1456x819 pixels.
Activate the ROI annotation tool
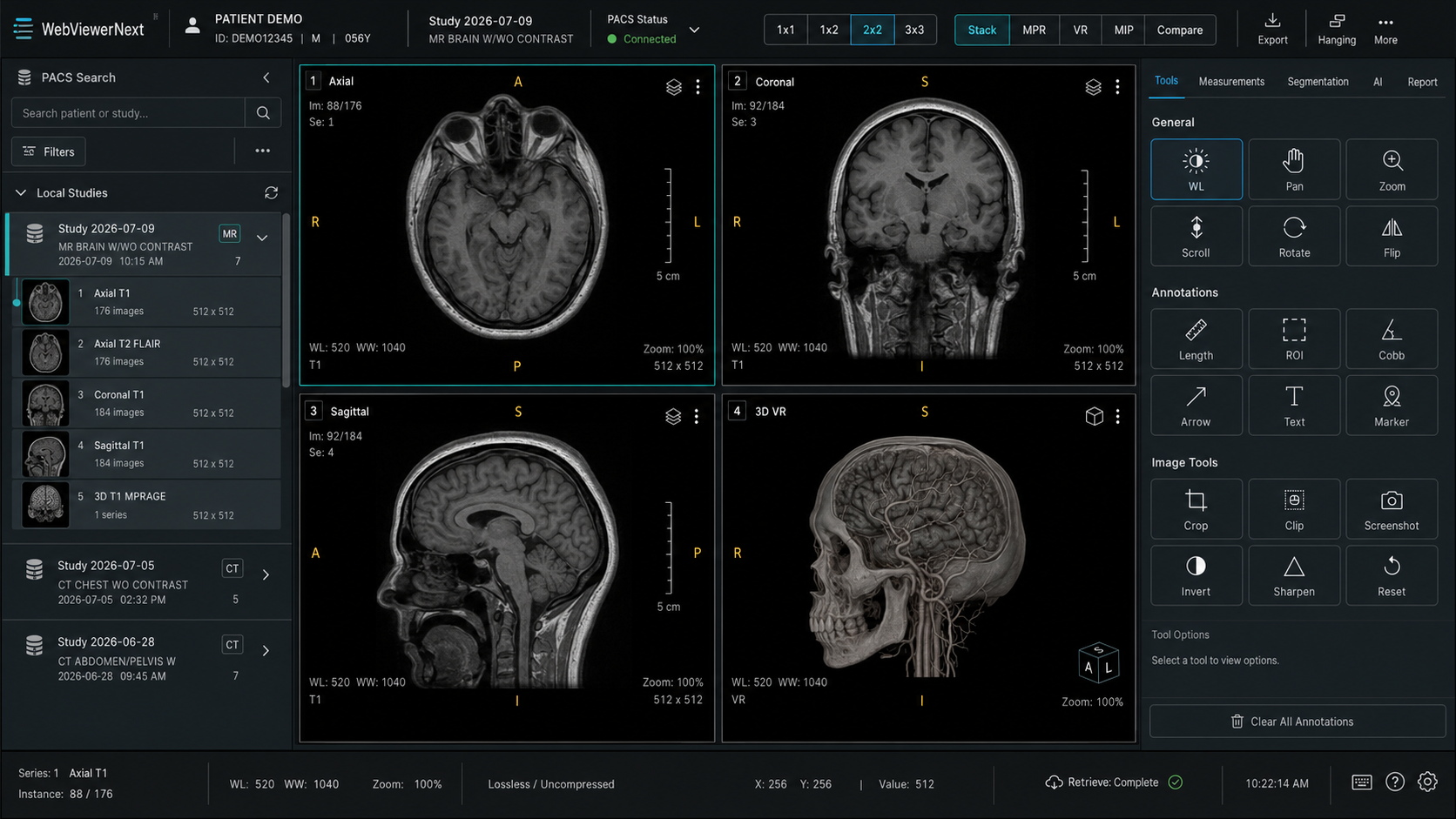tap(1294, 339)
